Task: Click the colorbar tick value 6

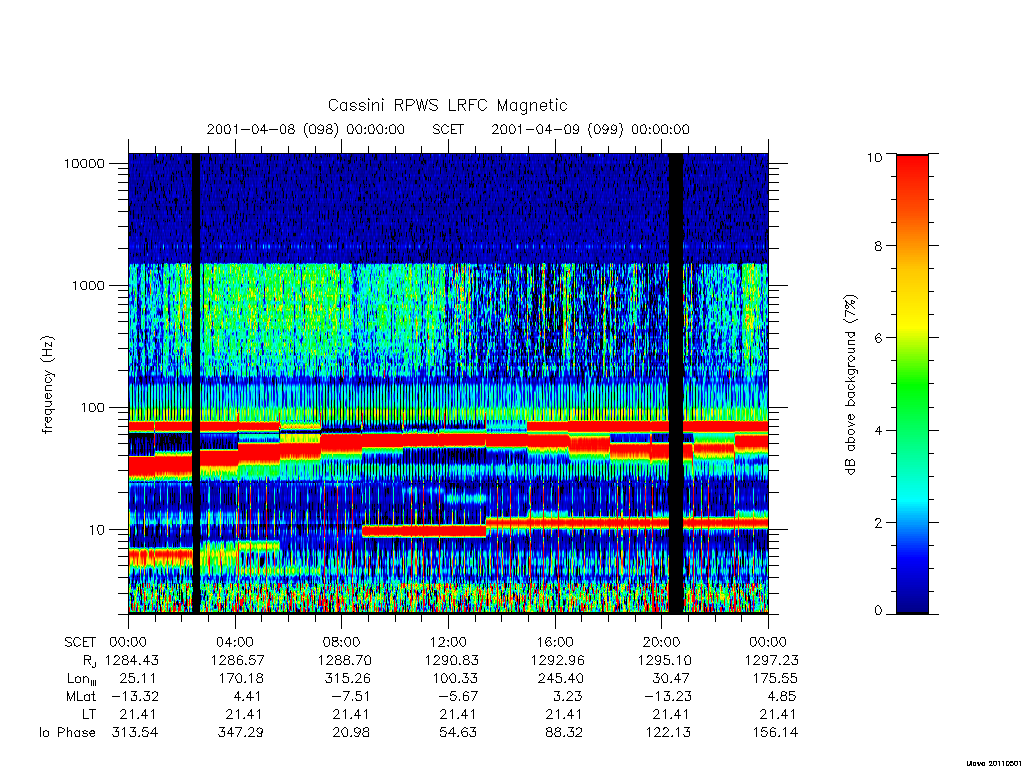Action: coord(878,338)
